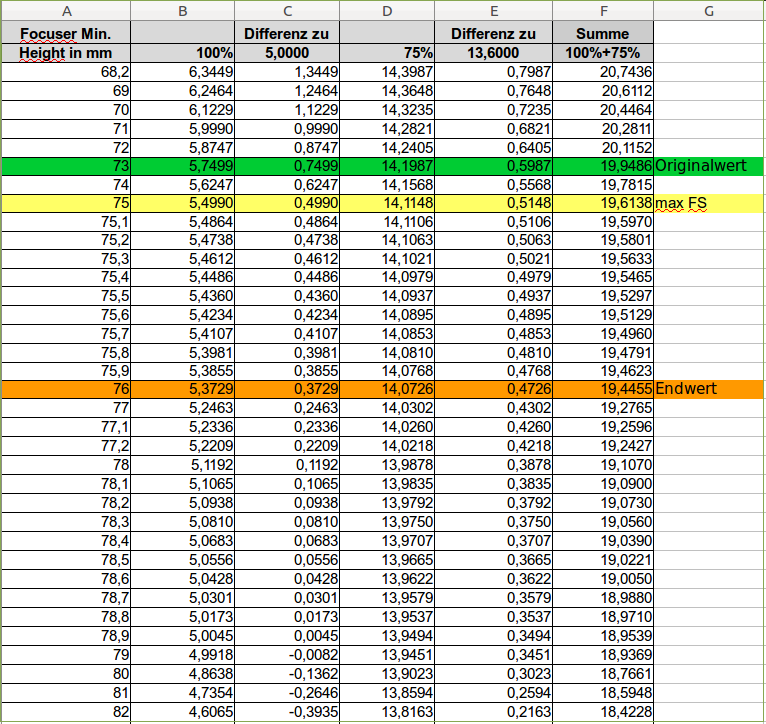Select the green row's 73 height cell
Viewport: 766px width, 724px height.
click(66, 166)
